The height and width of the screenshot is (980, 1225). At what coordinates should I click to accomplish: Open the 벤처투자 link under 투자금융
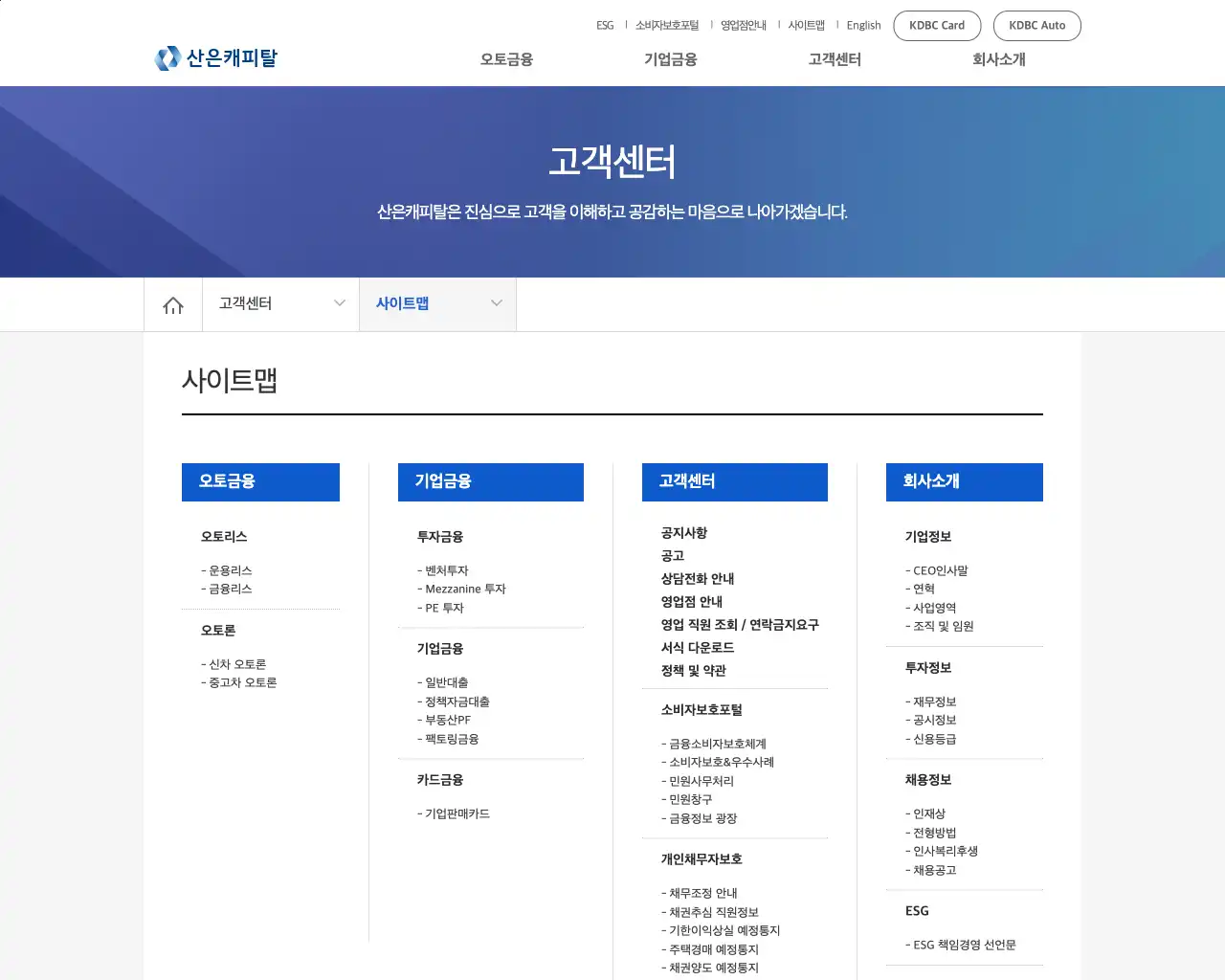(x=446, y=570)
